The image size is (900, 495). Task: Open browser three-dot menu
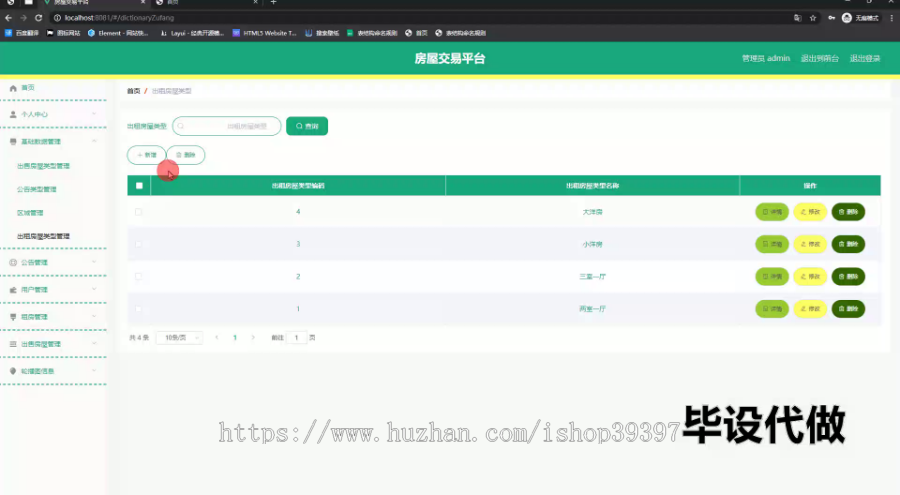pyautogui.click(x=891, y=18)
